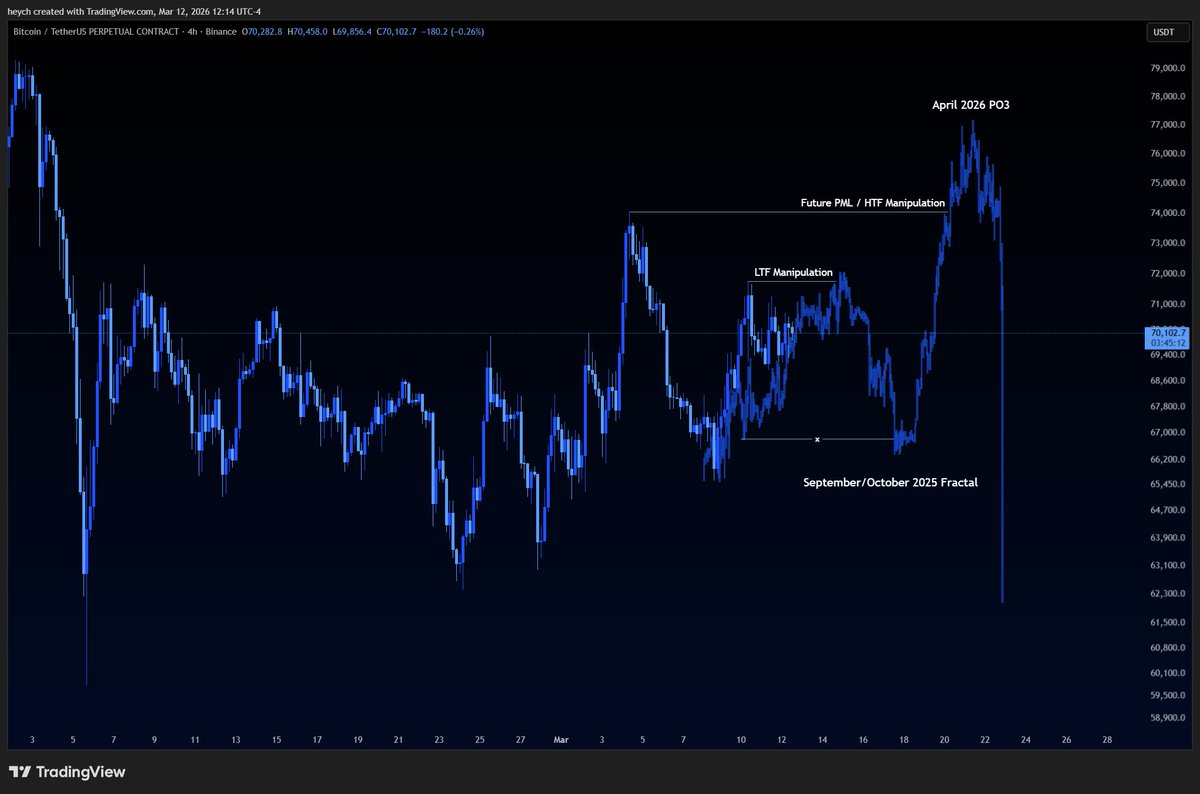
Task: Click the 60,100.0 price axis label
Action: pyautogui.click(x=1168, y=673)
